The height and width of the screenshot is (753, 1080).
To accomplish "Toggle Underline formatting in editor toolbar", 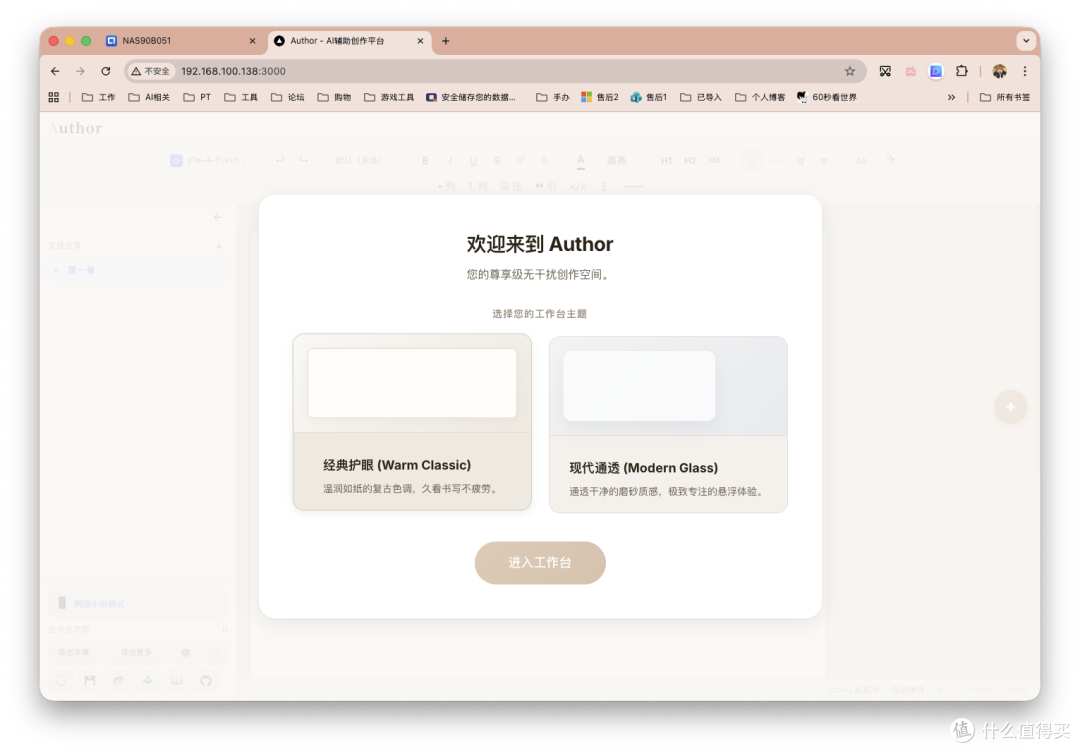I will point(473,161).
